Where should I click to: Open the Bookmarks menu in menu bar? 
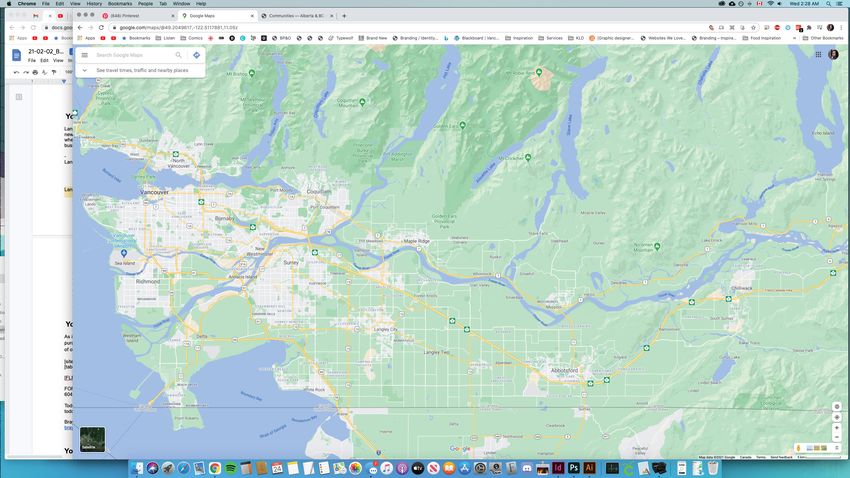120,3
